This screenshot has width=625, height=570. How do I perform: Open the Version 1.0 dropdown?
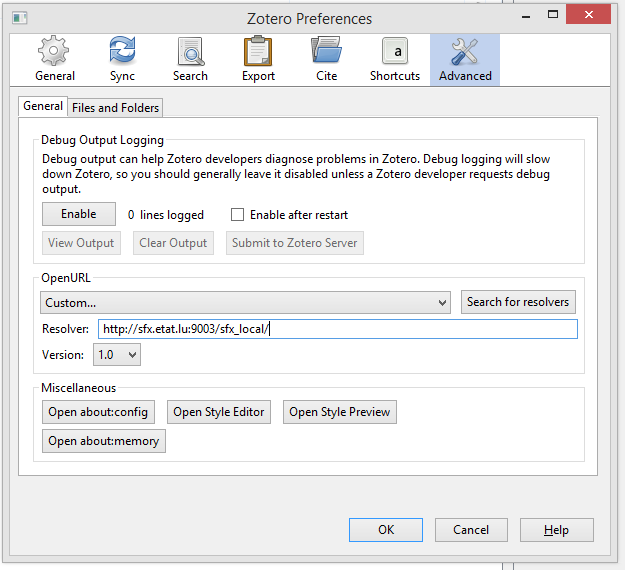pos(117,355)
